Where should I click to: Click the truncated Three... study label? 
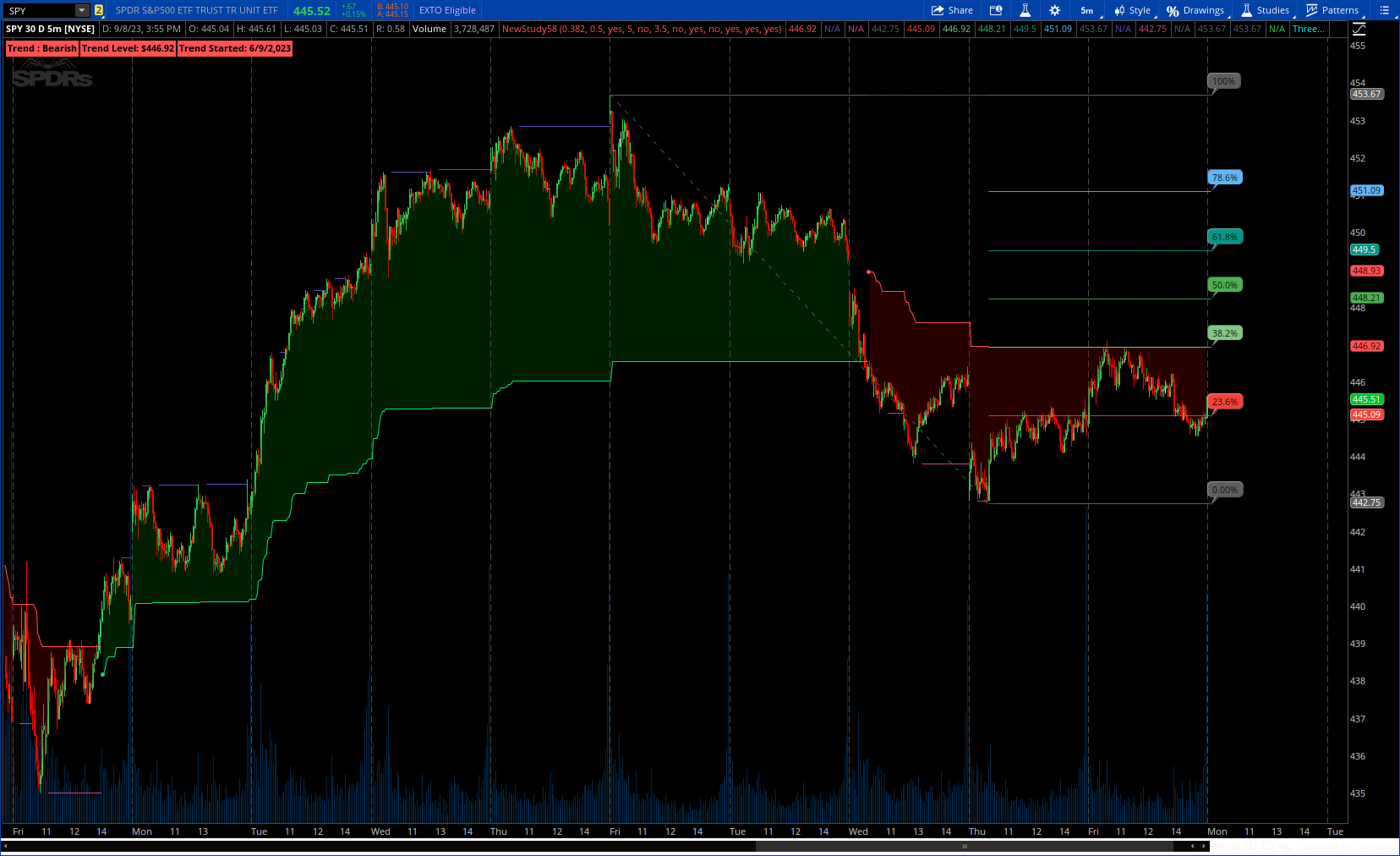(x=1308, y=29)
